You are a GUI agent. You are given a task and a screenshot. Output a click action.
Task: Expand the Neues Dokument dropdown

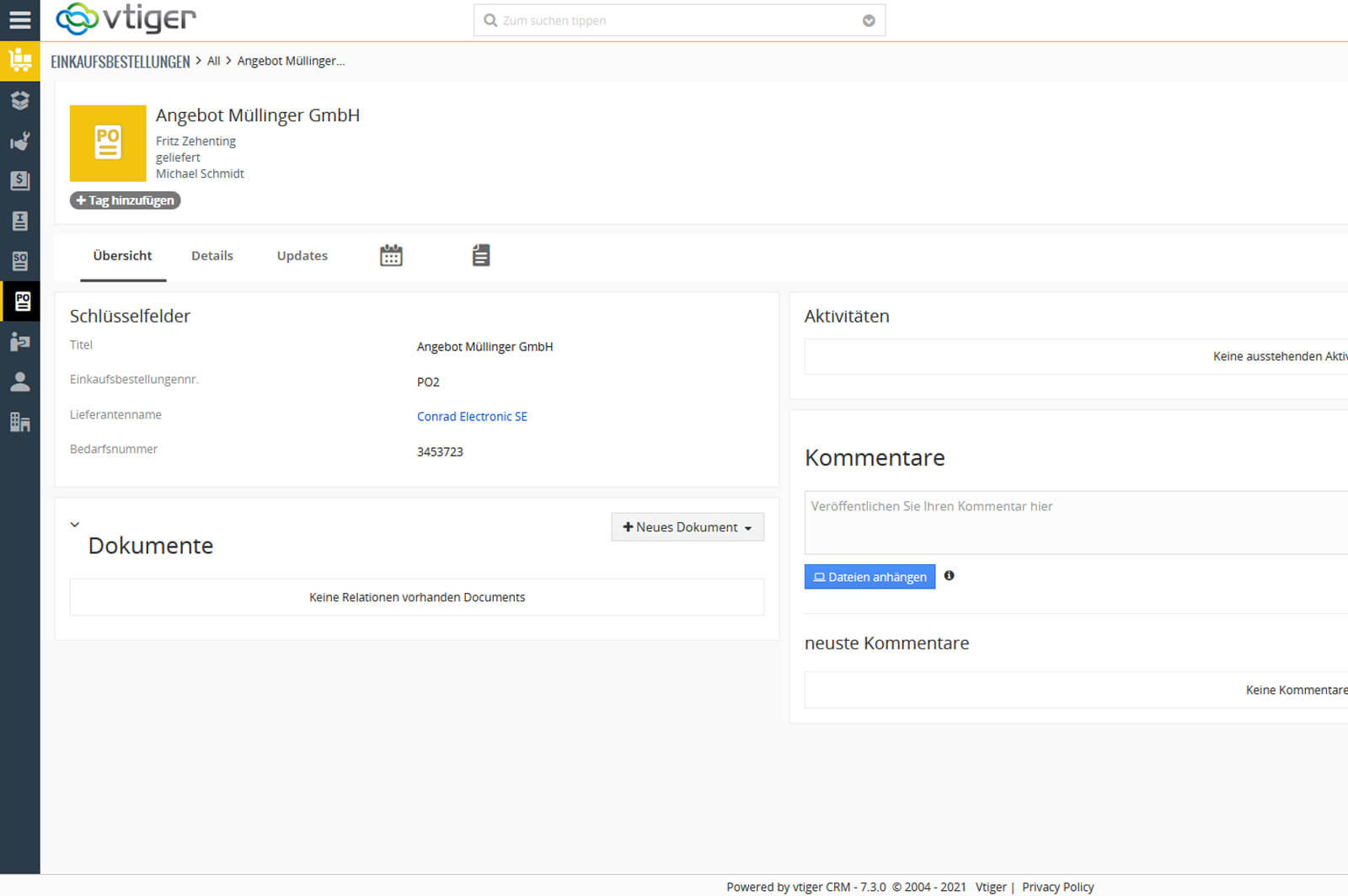click(x=687, y=527)
